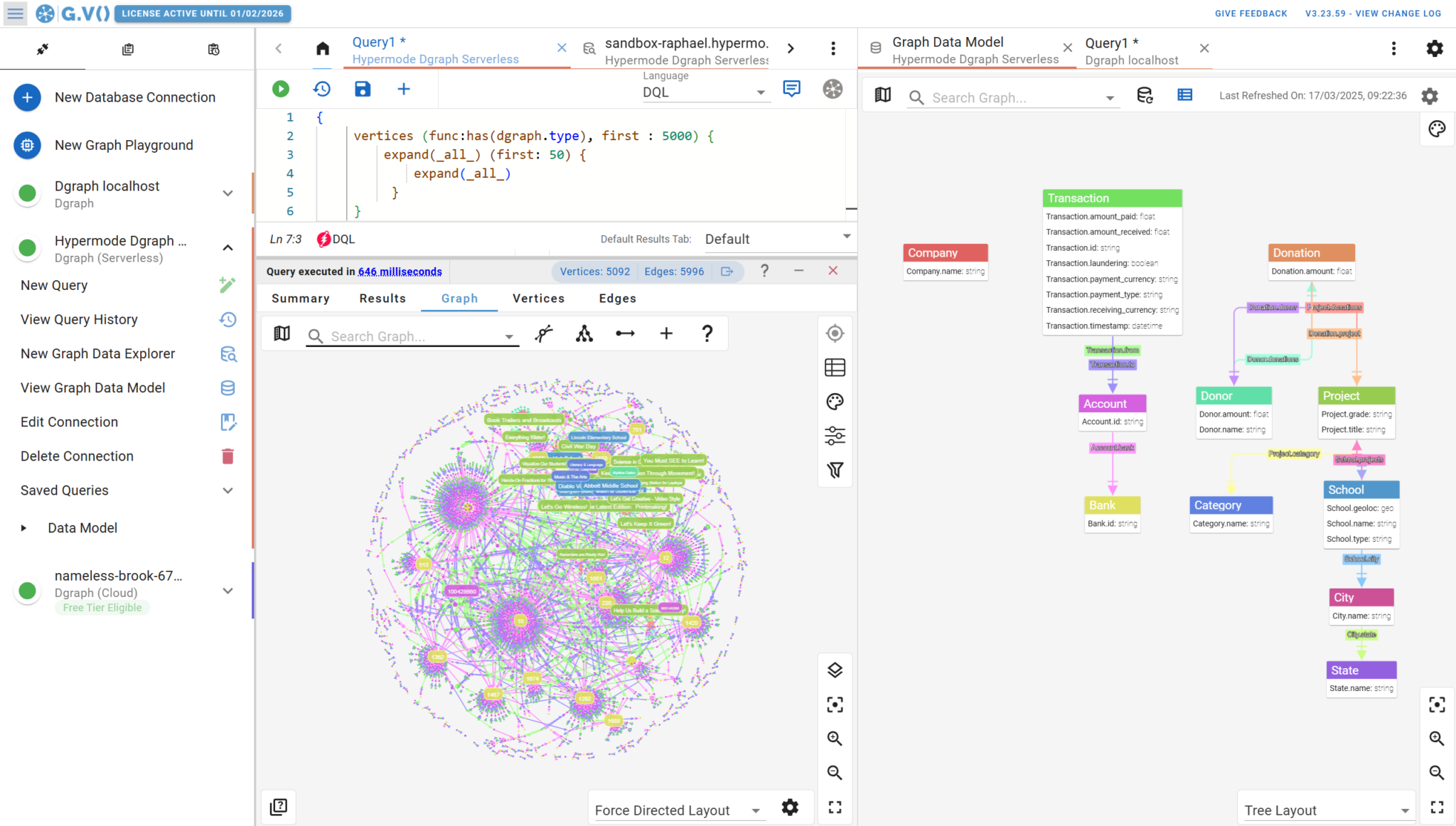This screenshot has width=1456, height=826.
Task: Zoom in on the graph canvas
Action: tap(835, 738)
